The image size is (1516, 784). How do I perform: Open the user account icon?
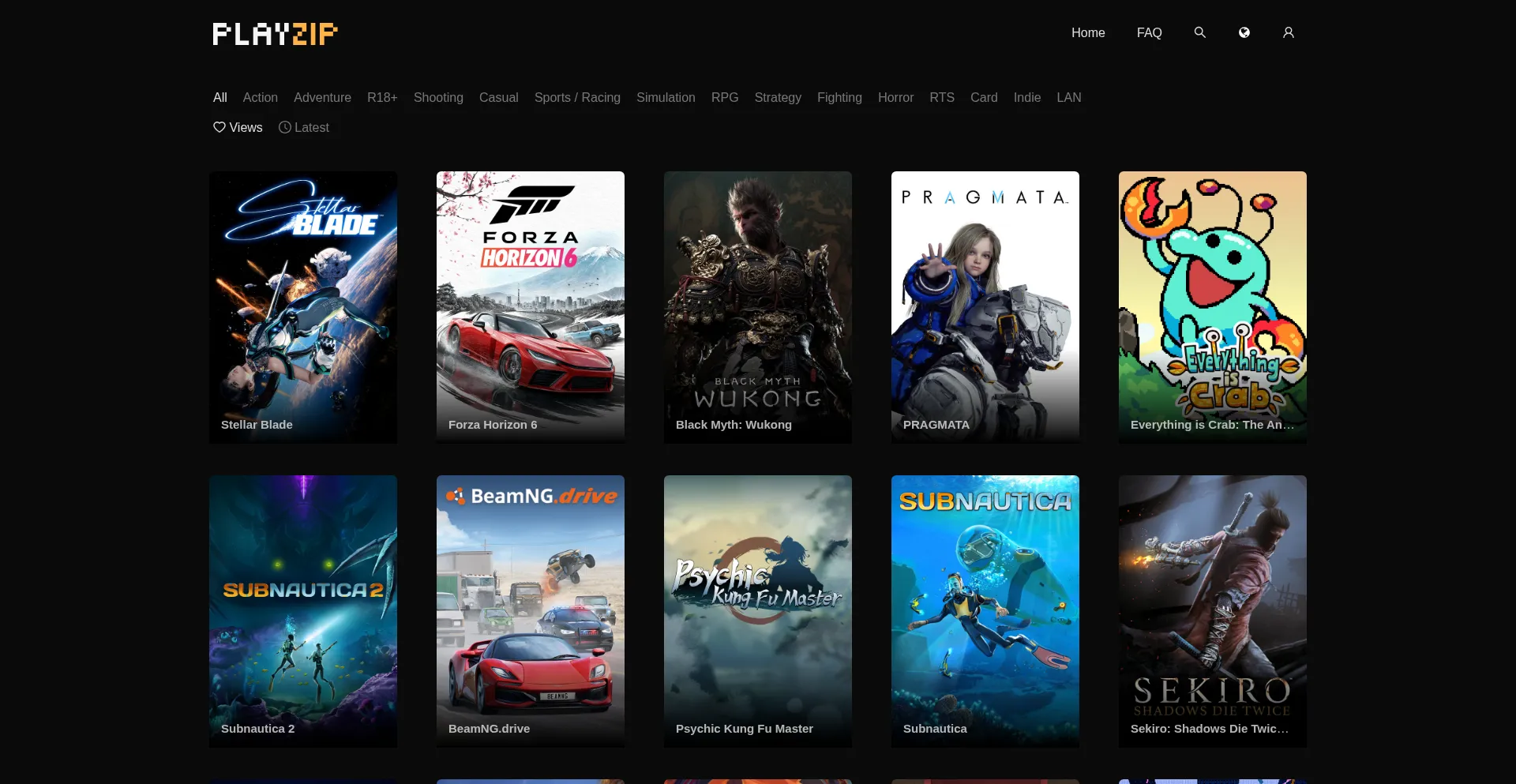(1288, 32)
